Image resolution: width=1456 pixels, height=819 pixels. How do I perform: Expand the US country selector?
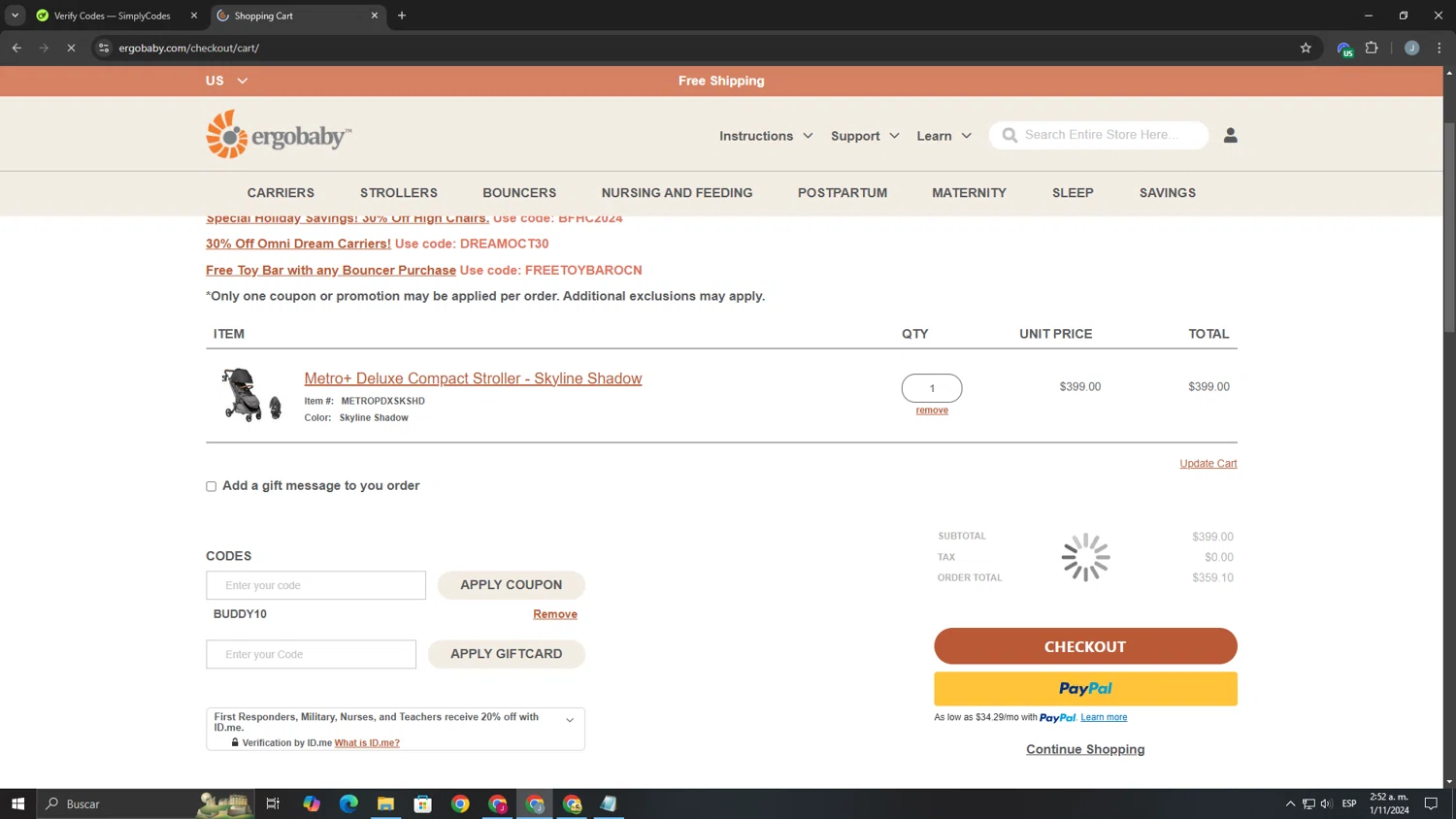[227, 81]
